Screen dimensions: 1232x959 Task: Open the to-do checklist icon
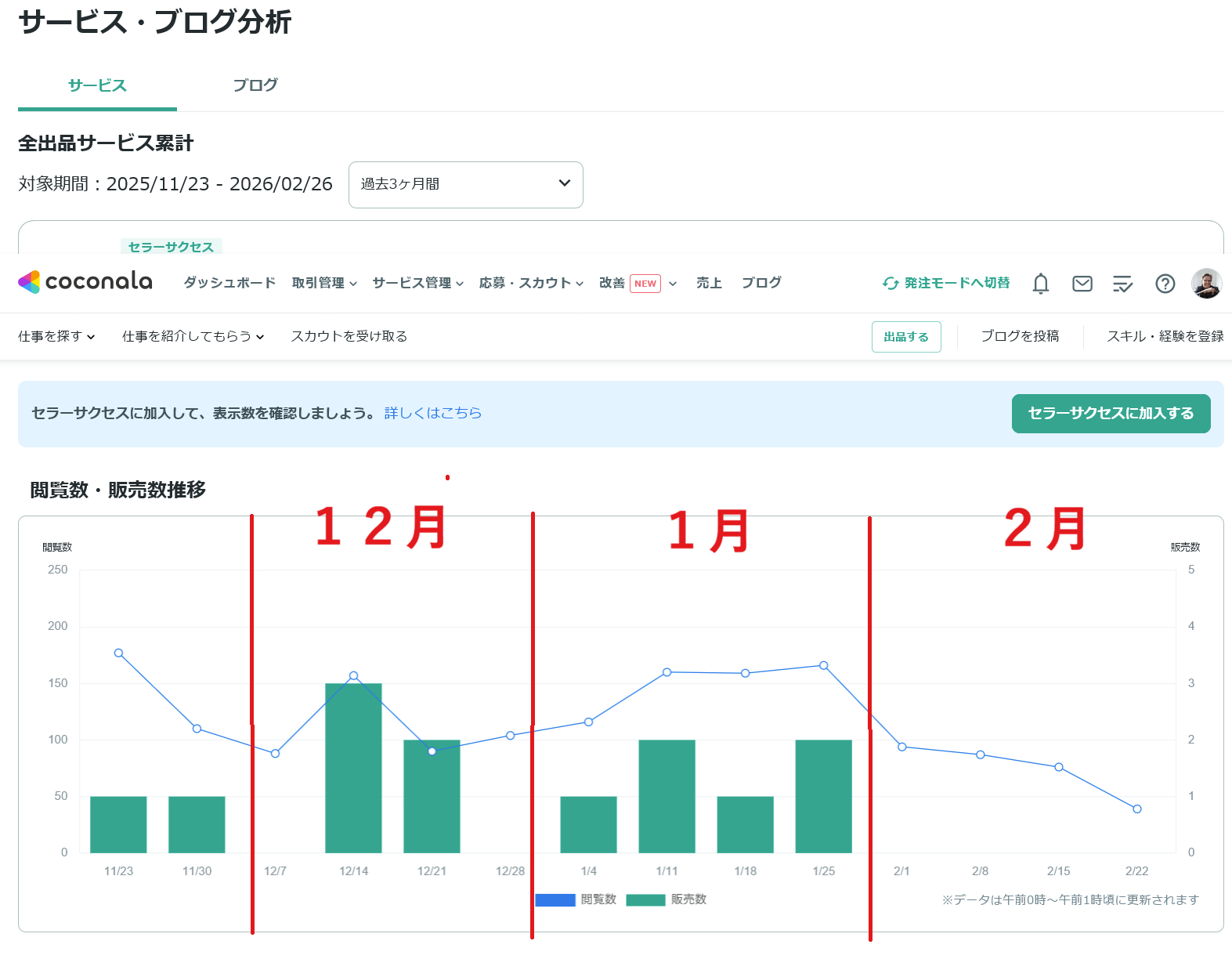click(1123, 284)
